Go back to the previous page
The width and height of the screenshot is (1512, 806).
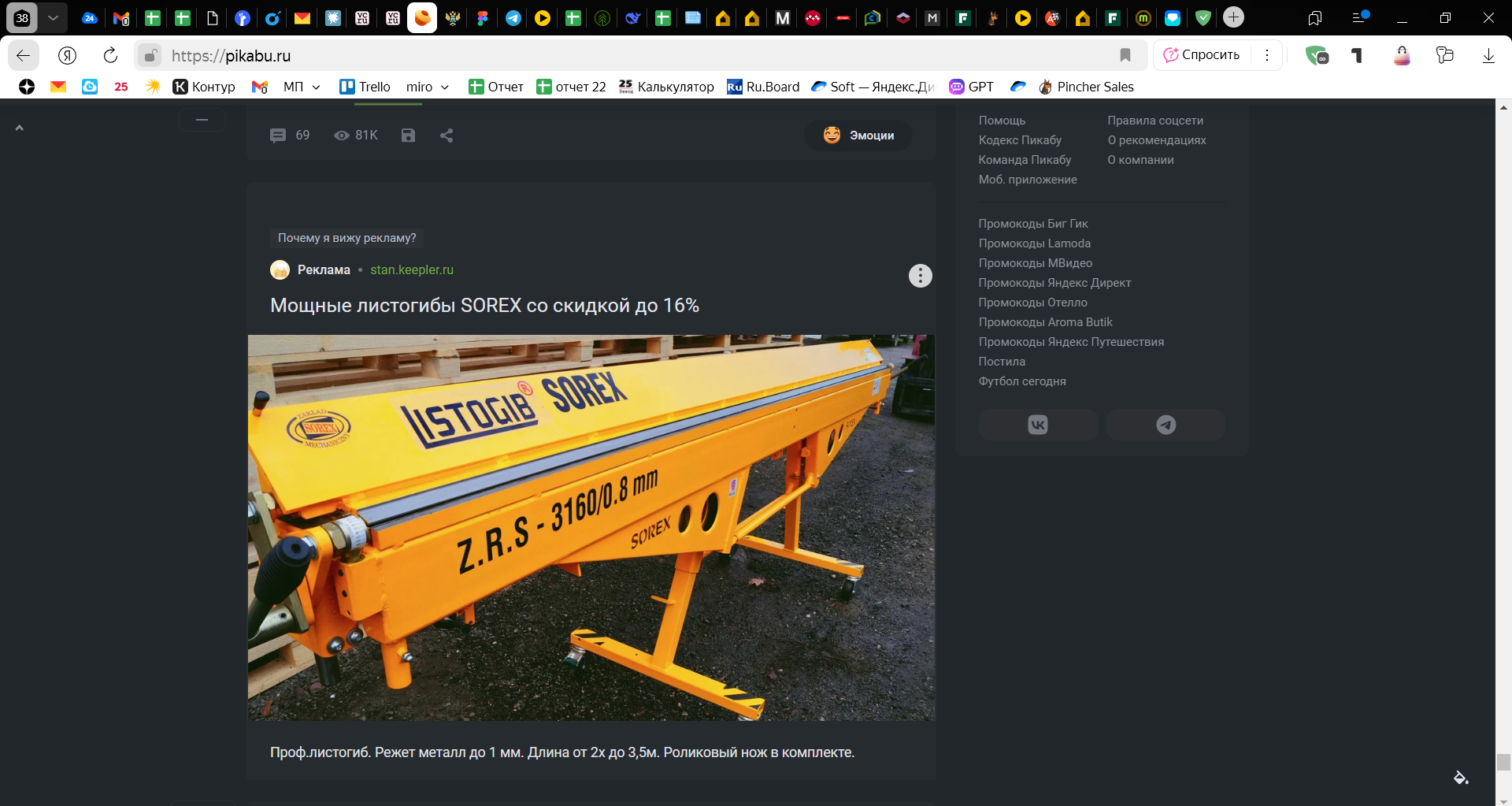23,55
